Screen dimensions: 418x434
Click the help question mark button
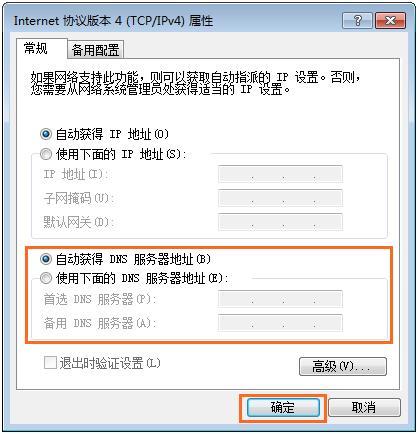[x=357, y=21]
